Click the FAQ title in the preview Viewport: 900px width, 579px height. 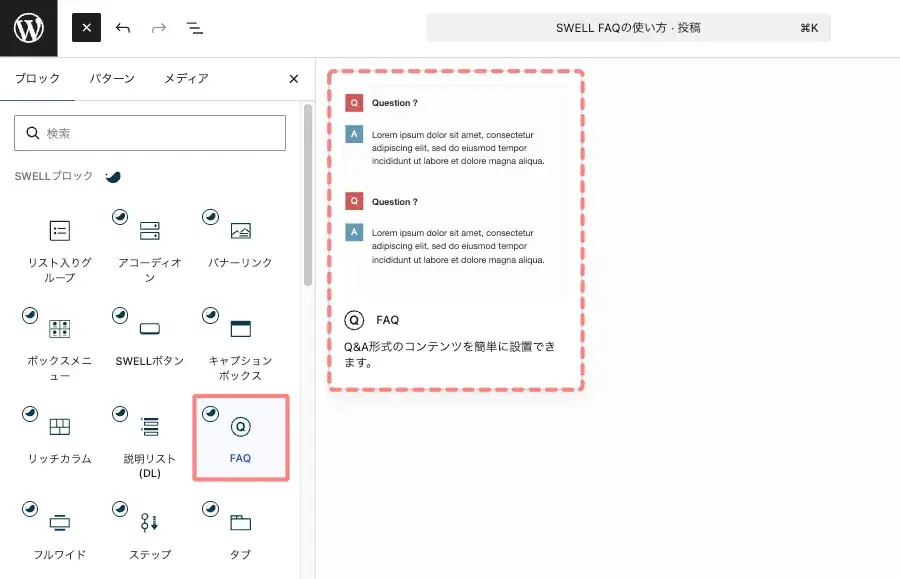tap(387, 320)
